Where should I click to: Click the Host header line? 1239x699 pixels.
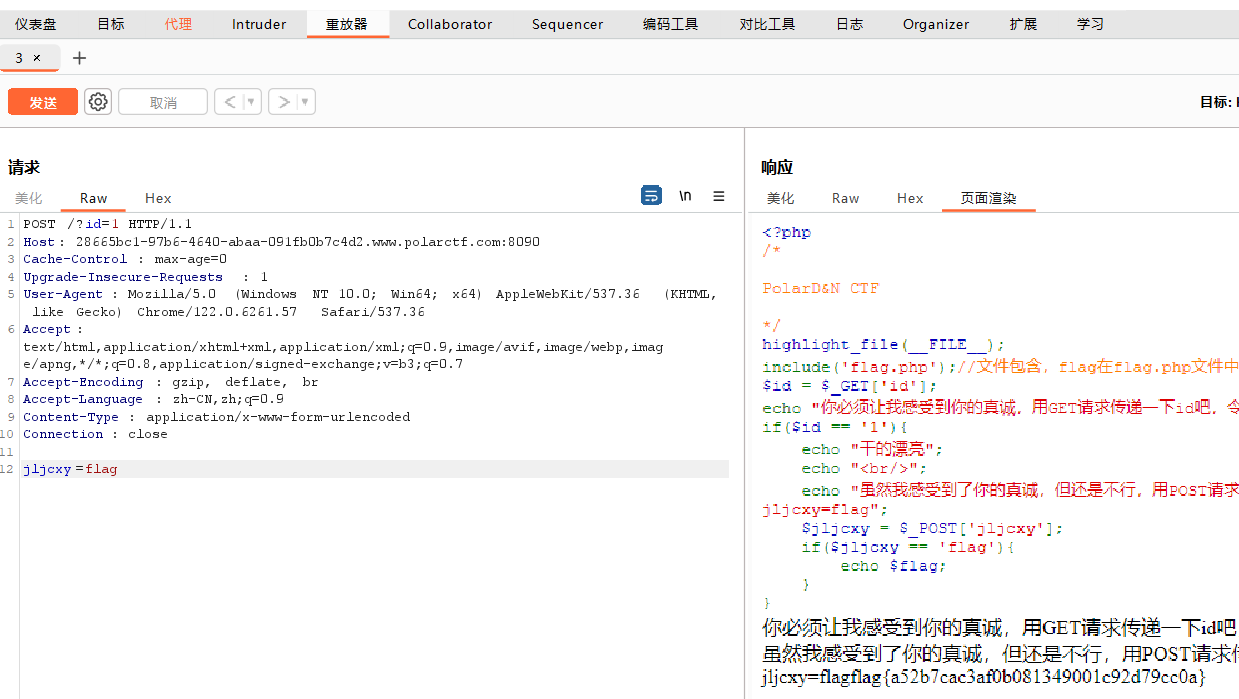(281, 242)
